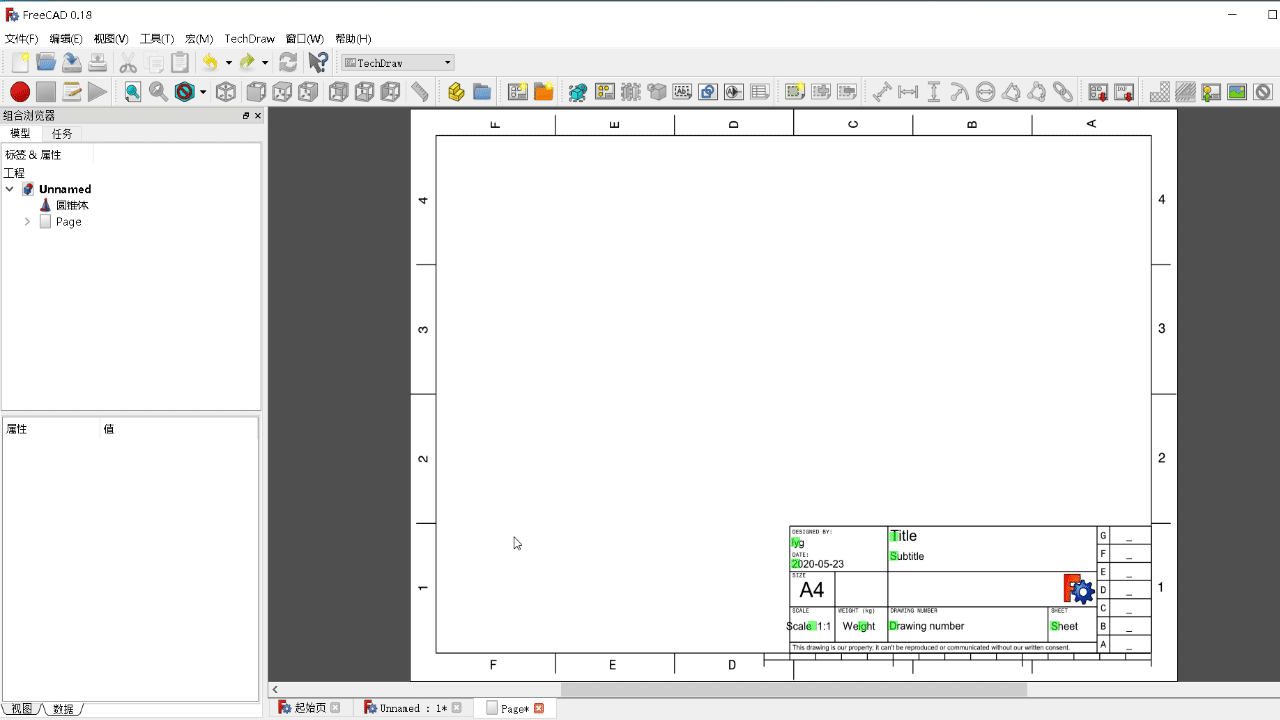Switch to the 任务 tab
This screenshot has height=720, width=1280.
pyautogui.click(x=62, y=133)
